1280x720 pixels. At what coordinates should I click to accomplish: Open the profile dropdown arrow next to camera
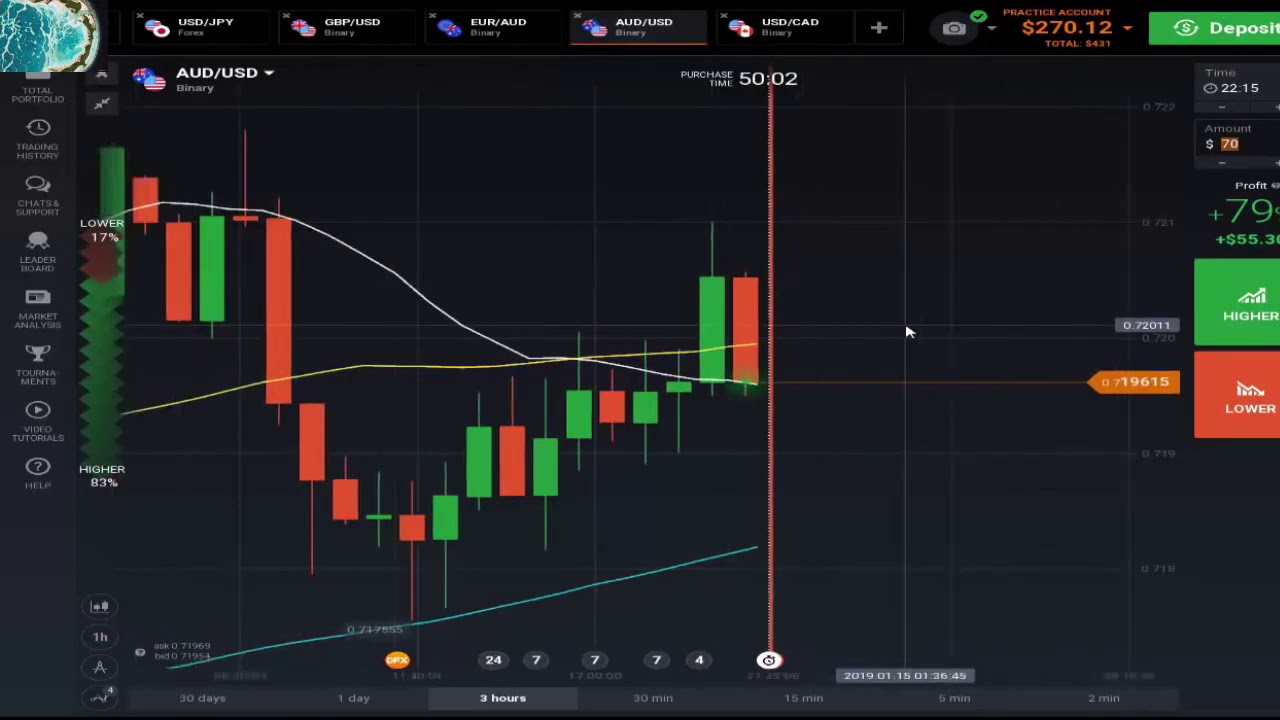[x=991, y=28]
